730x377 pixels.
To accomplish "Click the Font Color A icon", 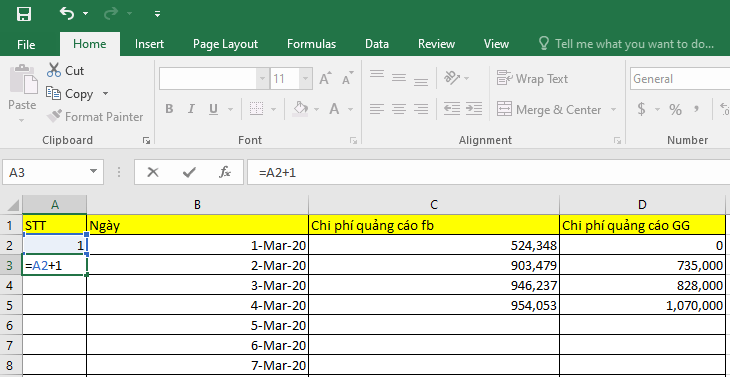I will tap(334, 109).
